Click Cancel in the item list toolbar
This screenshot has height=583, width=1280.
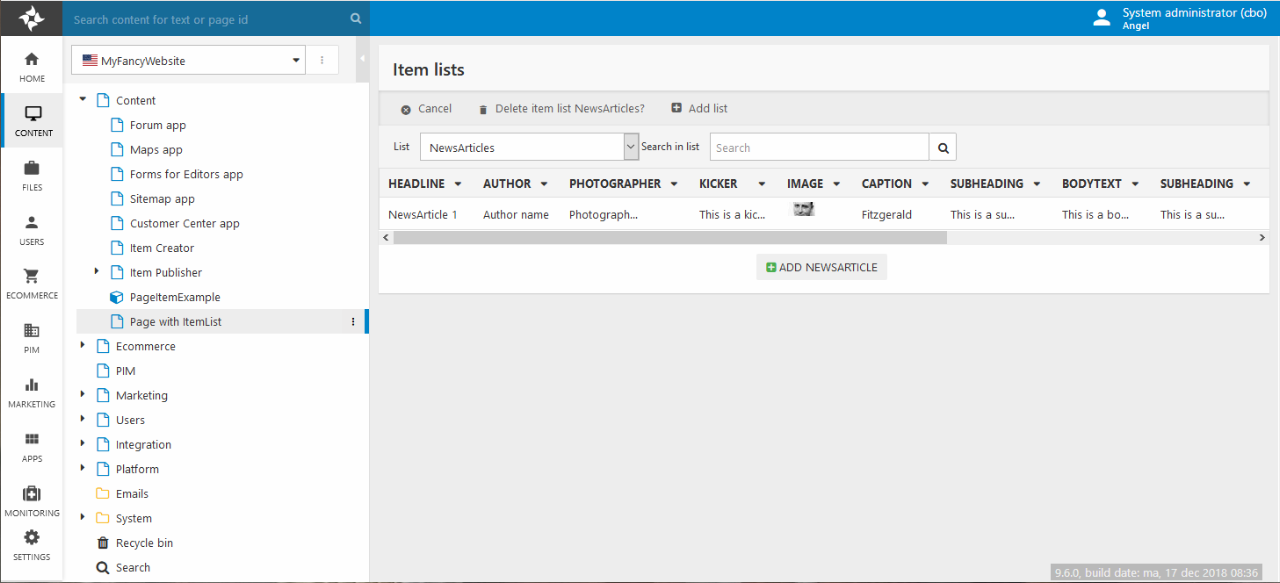pyautogui.click(x=426, y=109)
